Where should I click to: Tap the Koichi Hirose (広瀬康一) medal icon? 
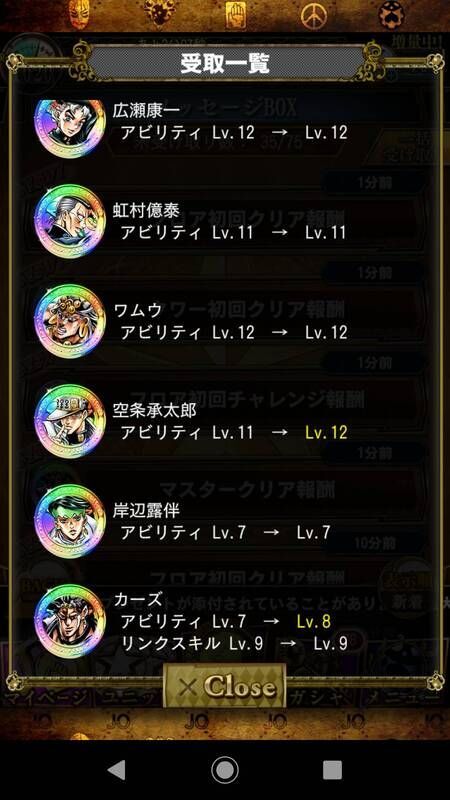[x=70, y=129]
